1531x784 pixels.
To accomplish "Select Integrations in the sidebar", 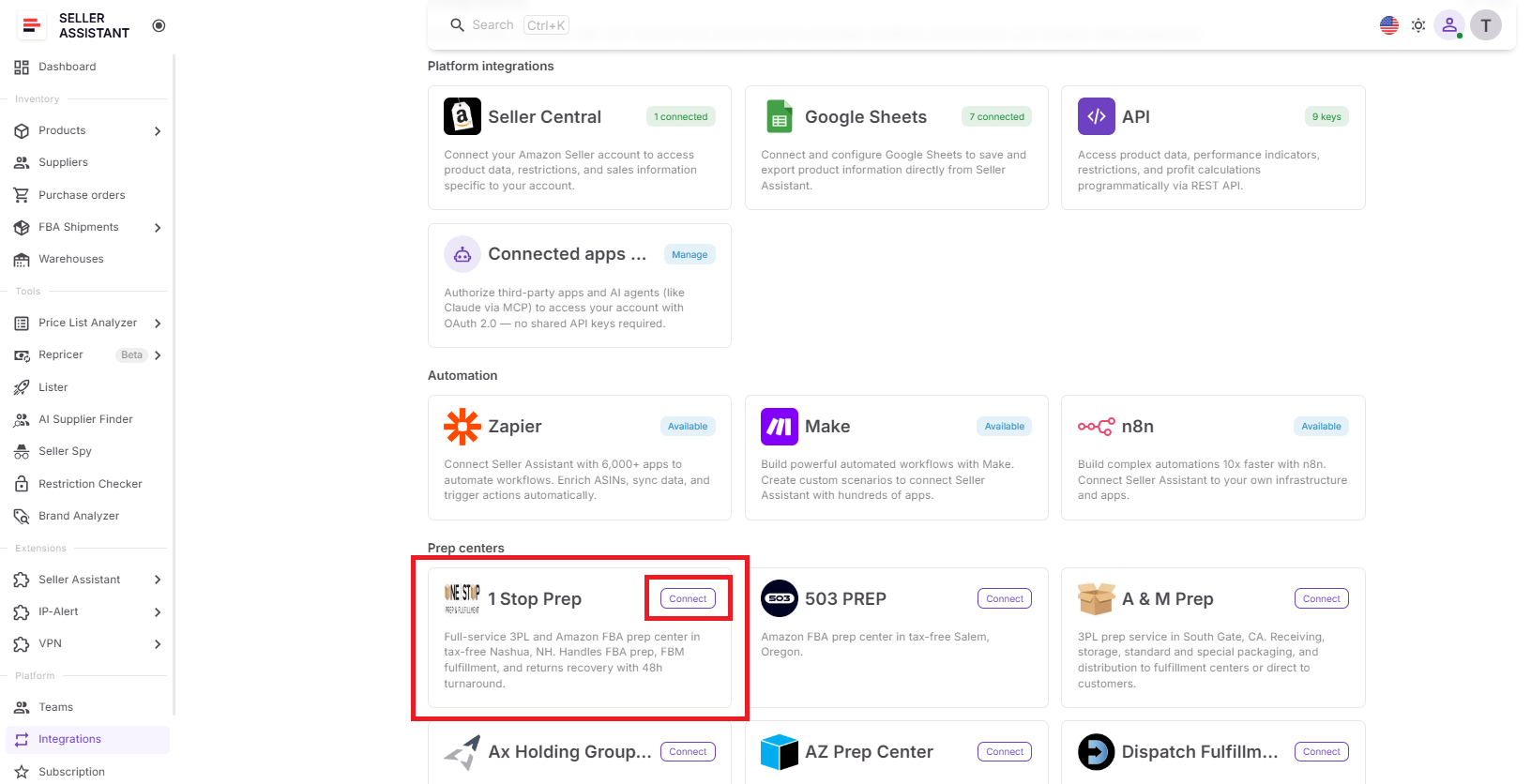I will click(88, 739).
